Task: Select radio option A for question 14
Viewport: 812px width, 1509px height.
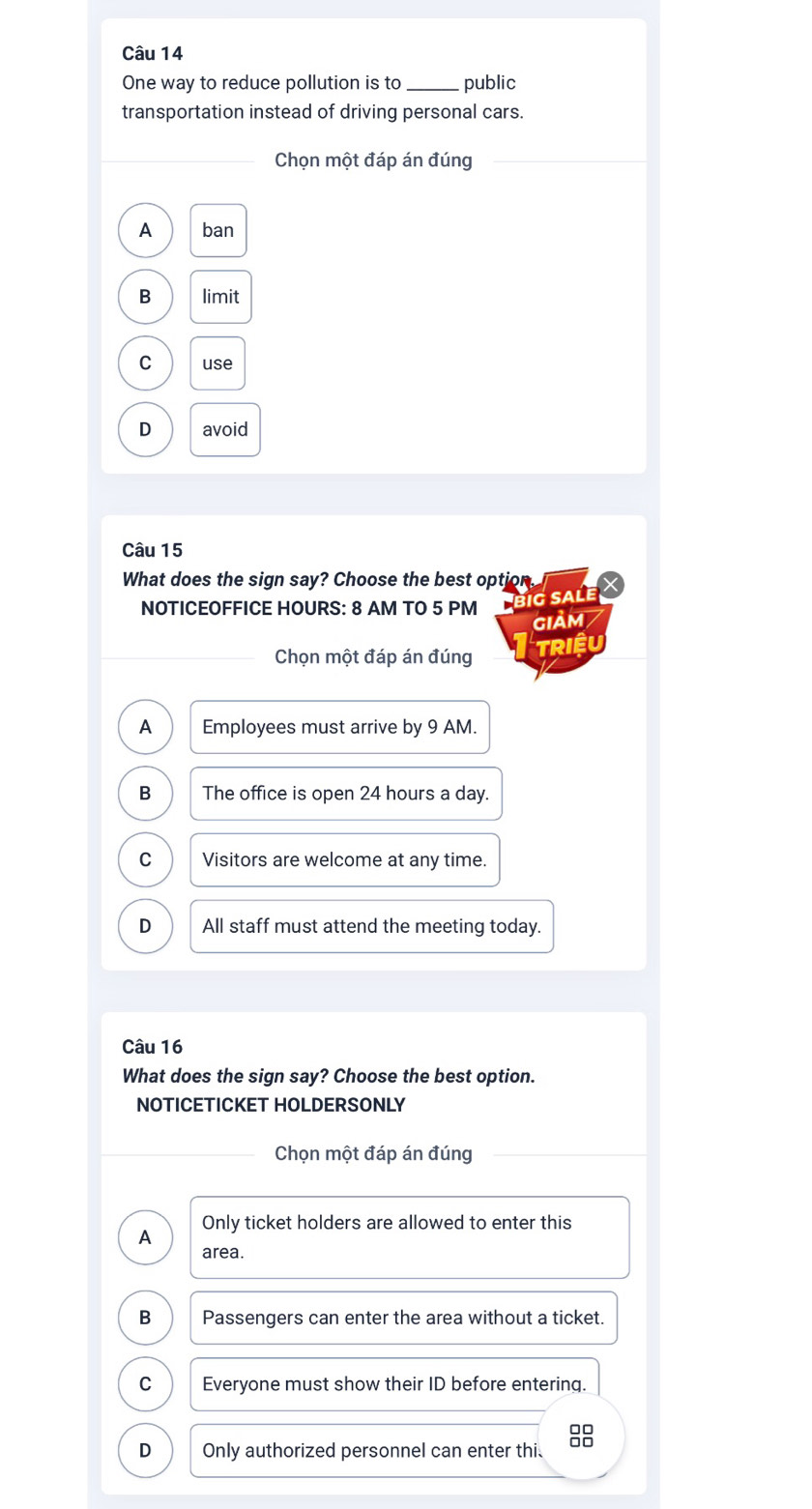Action: [x=145, y=230]
